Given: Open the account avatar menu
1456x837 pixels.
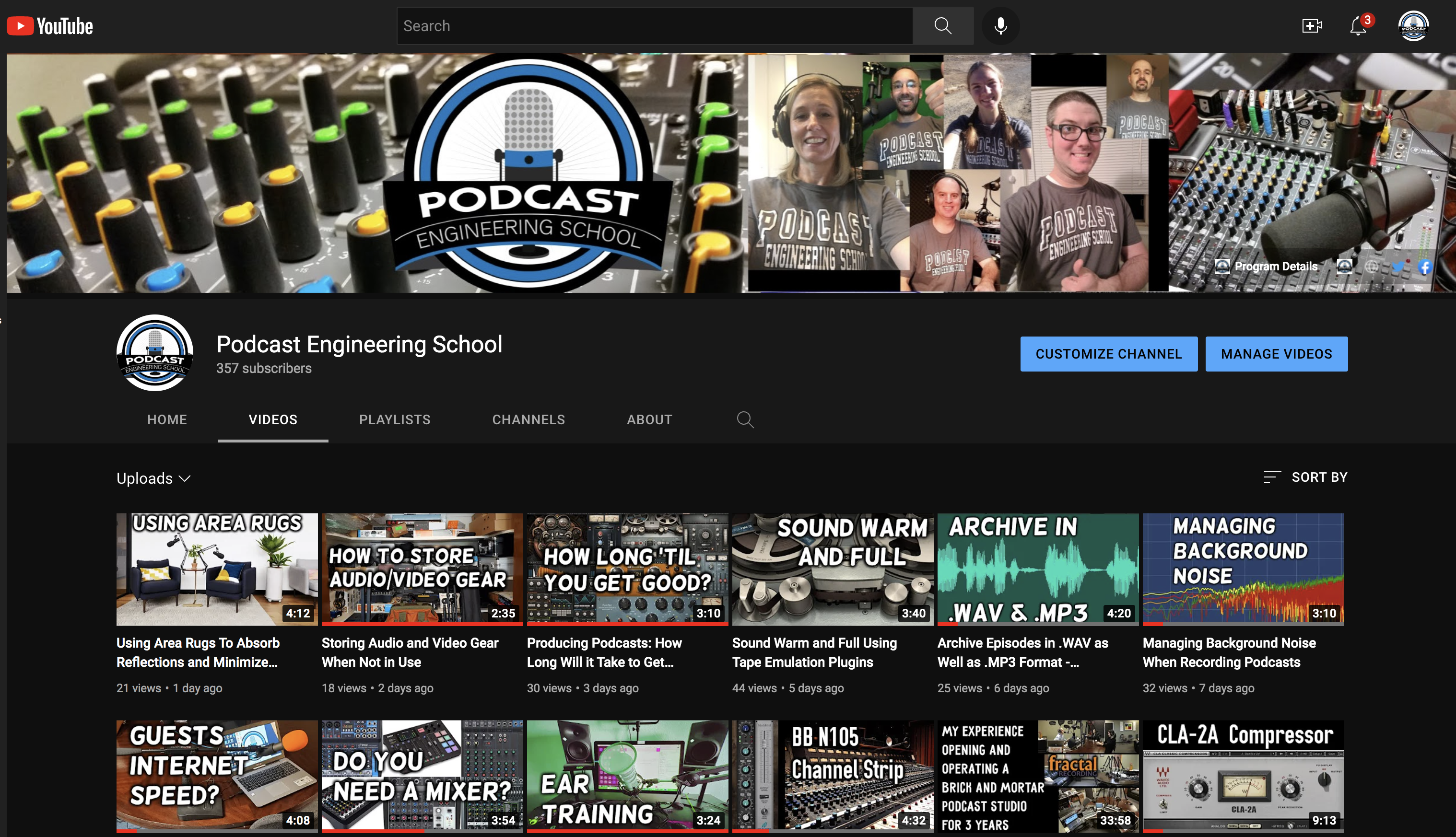Looking at the screenshot, I should pyautogui.click(x=1413, y=26).
